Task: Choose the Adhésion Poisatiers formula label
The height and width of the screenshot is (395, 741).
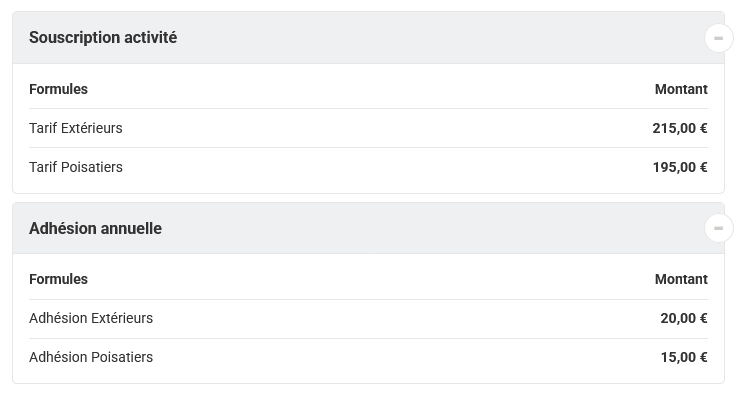Action: click(91, 357)
